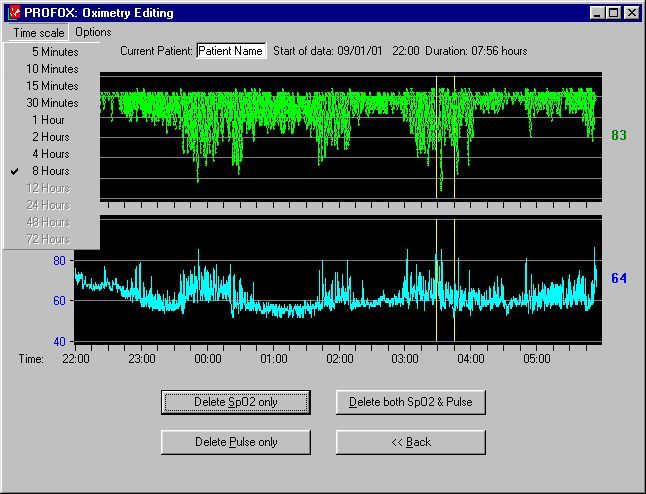Viewport: 646px width, 494px height.
Task: Click the Start of data: 09/01/01 text
Action: click(328, 51)
